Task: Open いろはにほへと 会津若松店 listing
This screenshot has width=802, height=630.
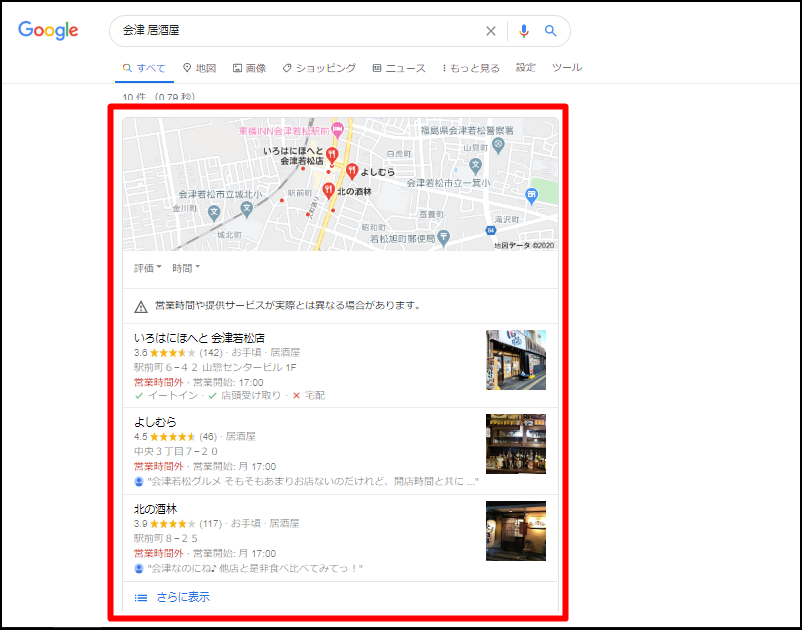Action: [x=199, y=338]
